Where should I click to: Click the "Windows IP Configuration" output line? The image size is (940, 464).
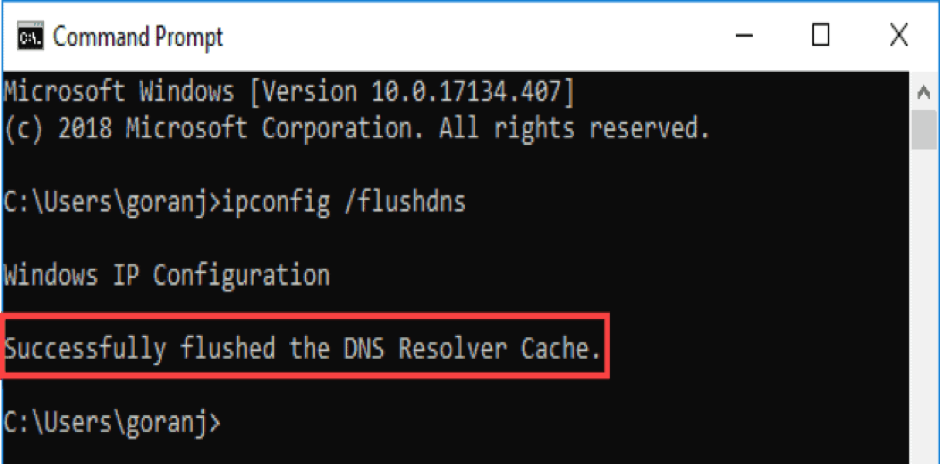tap(167, 275)
